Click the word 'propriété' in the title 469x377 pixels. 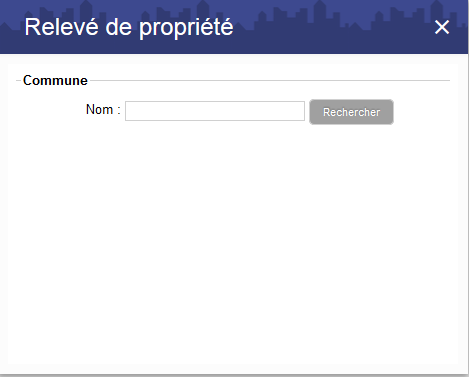click(x=186, y=29)
